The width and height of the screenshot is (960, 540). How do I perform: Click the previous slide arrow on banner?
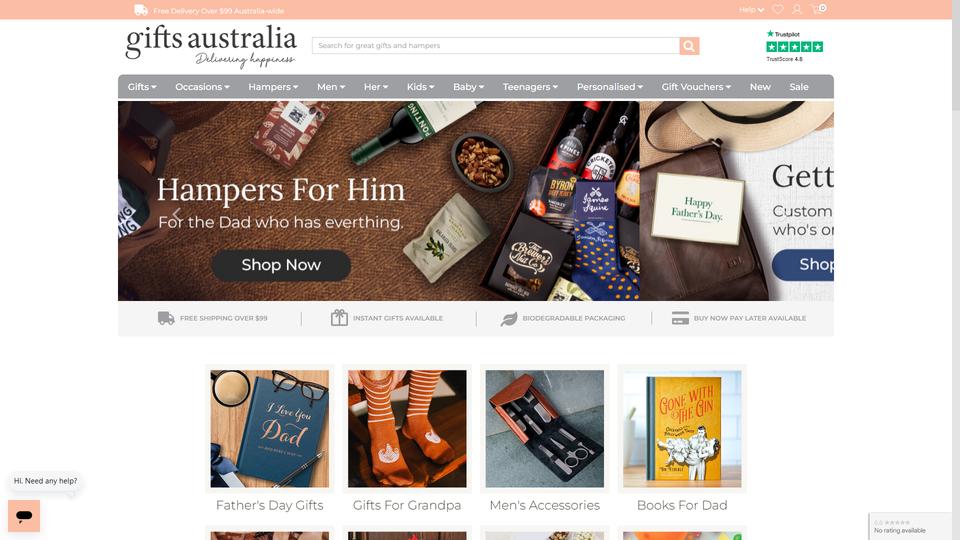(176, 215)
